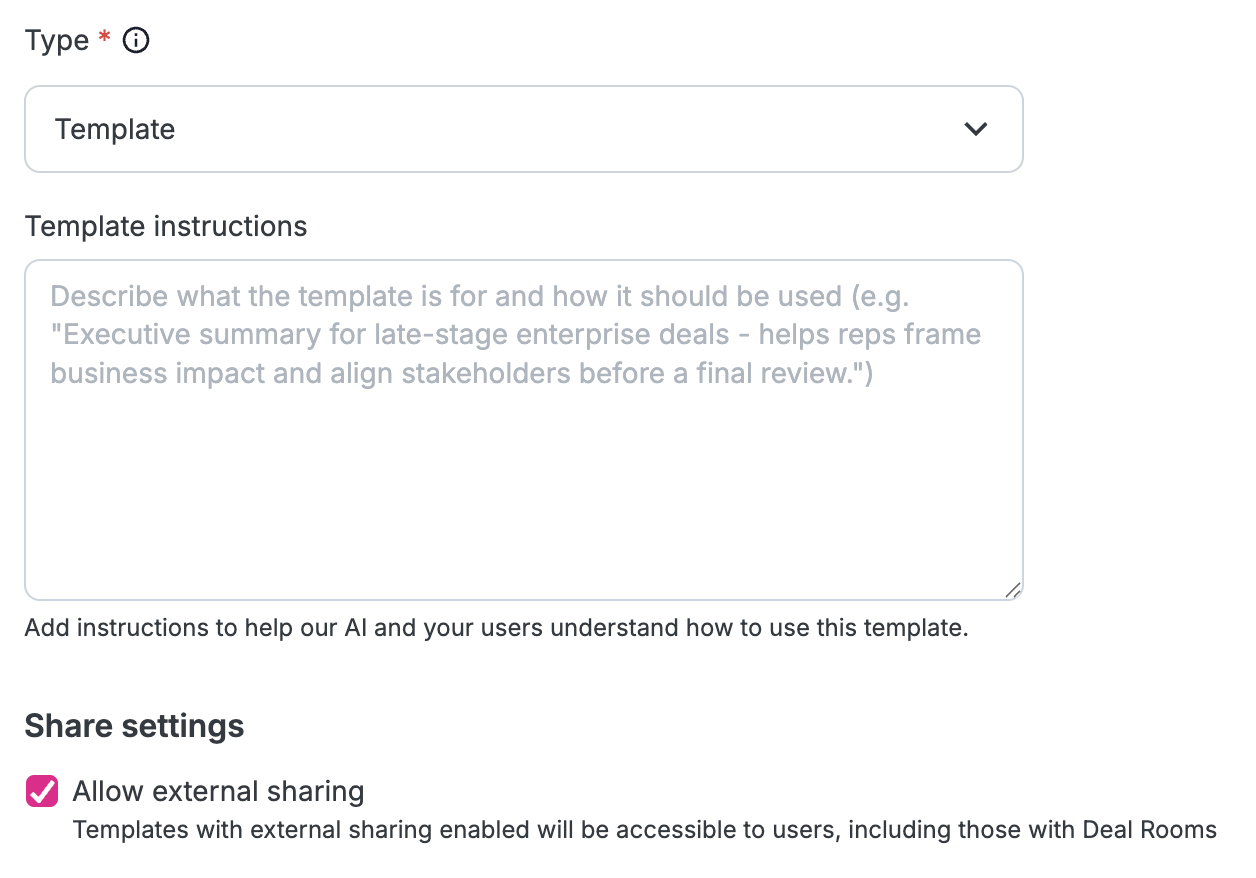Click the external sharing Deal Rooms description
This screenshot has height=878, width=1256.
pyautogui.click(x=645, y=830)
